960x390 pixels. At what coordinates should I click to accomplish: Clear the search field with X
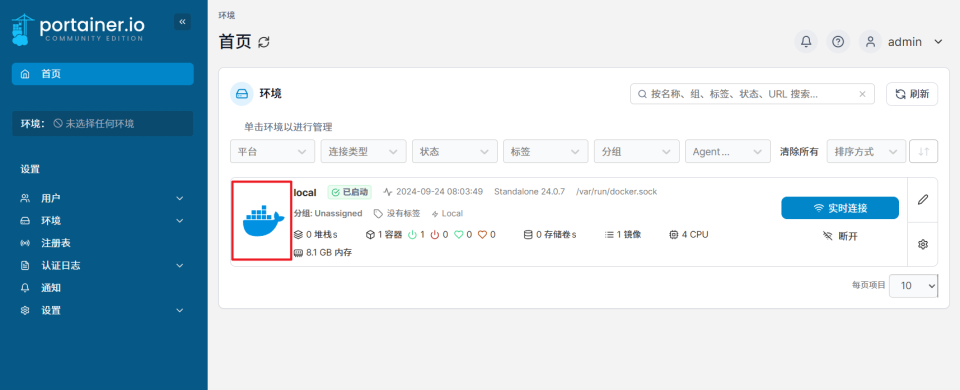(862, 94)
